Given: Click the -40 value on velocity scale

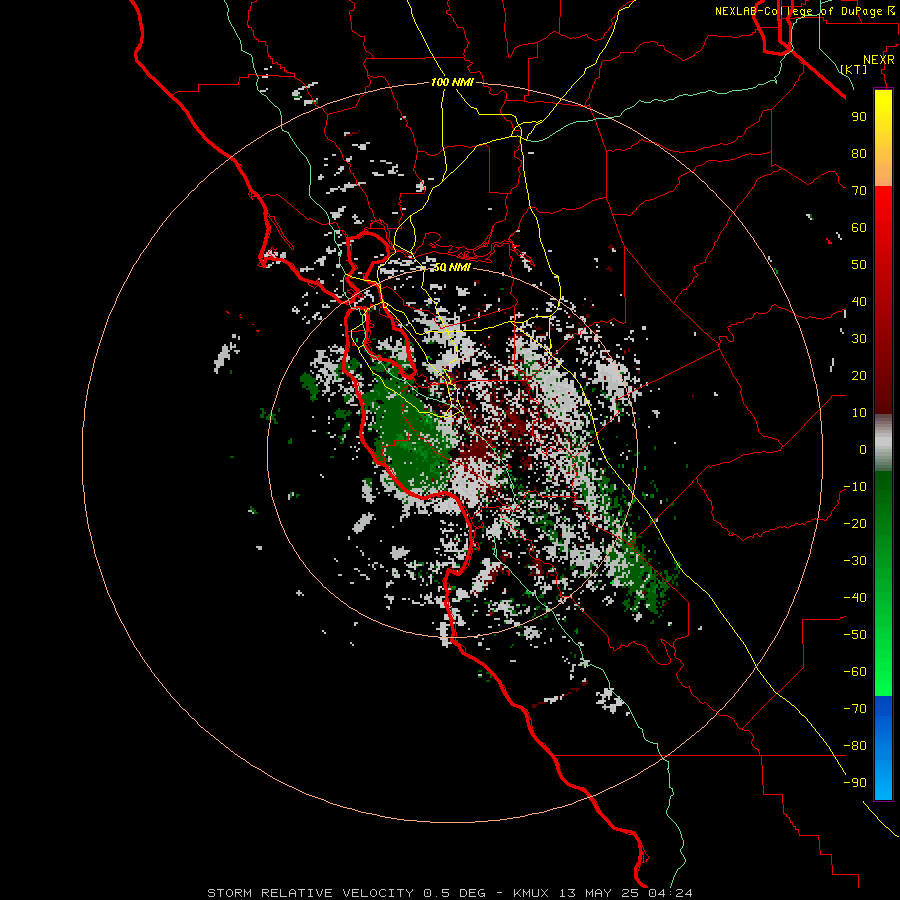Looking at the screenshot, I should pyautogui.click(x=855, y=598).
